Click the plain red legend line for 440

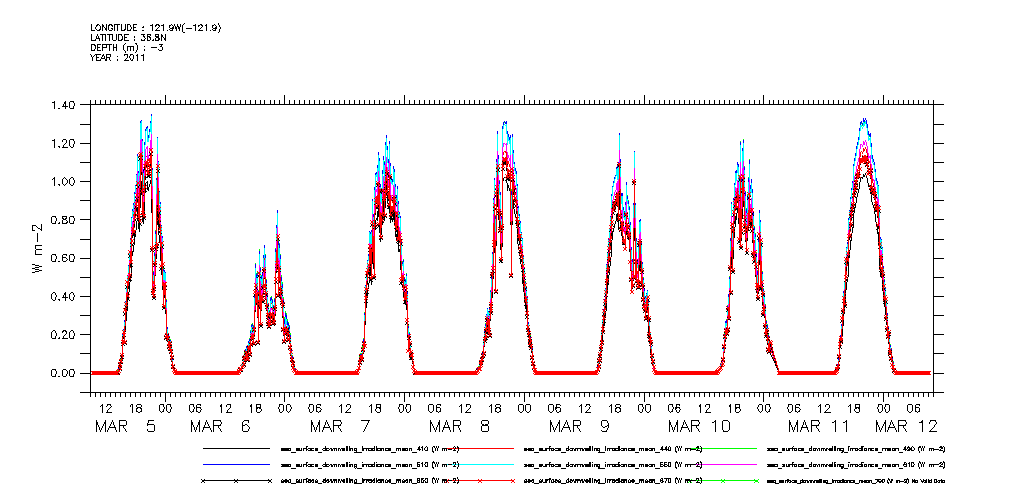[x=479, y=448]
